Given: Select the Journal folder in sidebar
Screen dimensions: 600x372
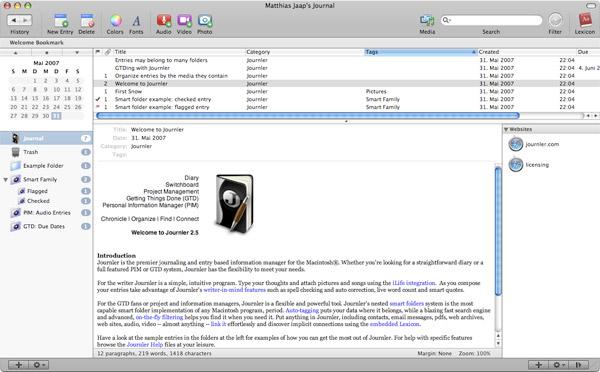Looking at the screenshot, I should coord(46,138).
